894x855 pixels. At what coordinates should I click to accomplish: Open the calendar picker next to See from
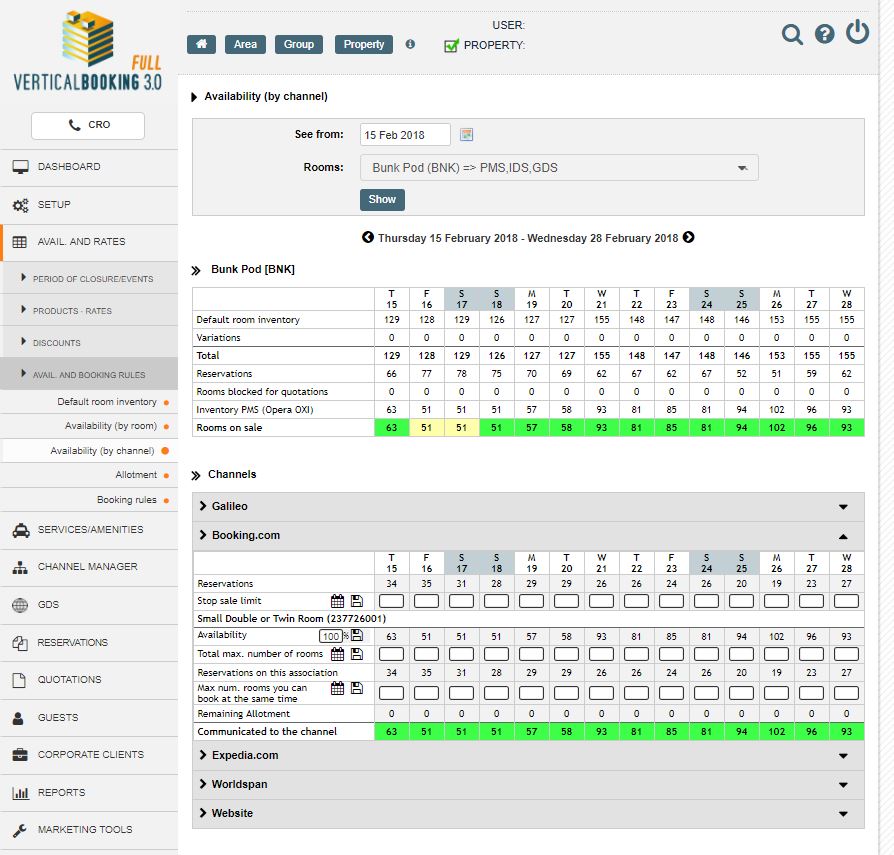466,135
